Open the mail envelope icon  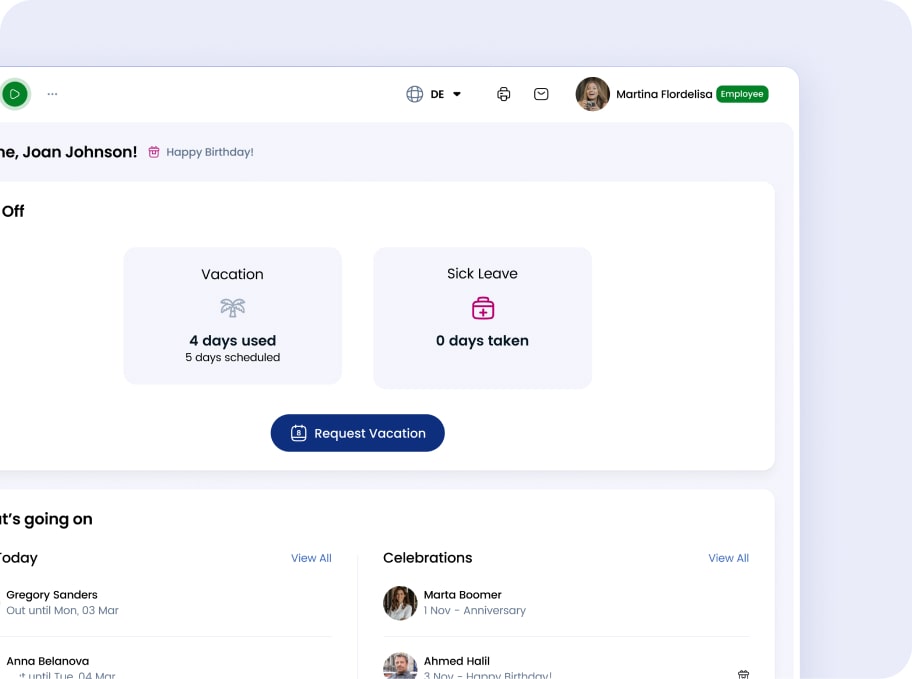click(541, 94)
